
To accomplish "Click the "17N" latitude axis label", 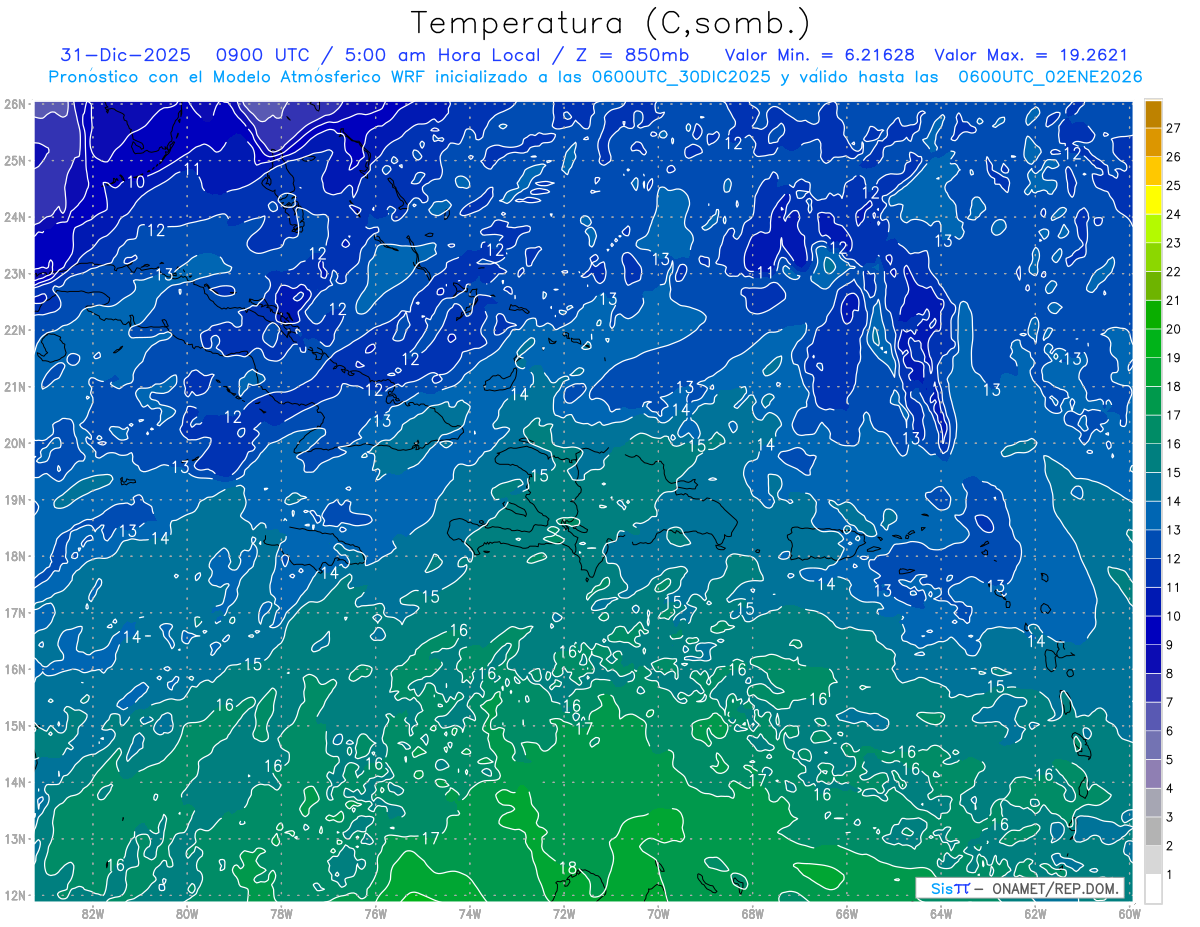I will tap(15, 612).
